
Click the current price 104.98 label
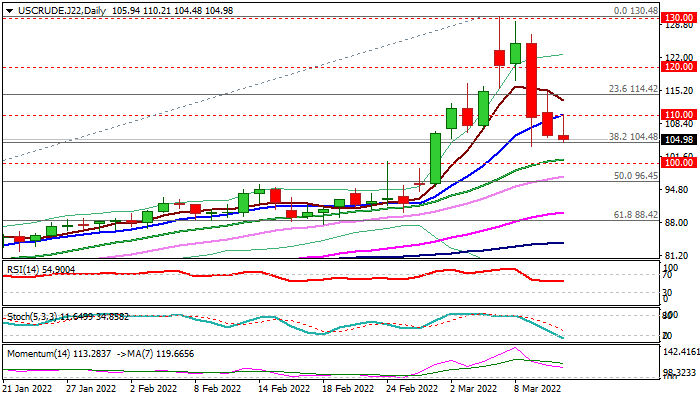pos(679,140)
